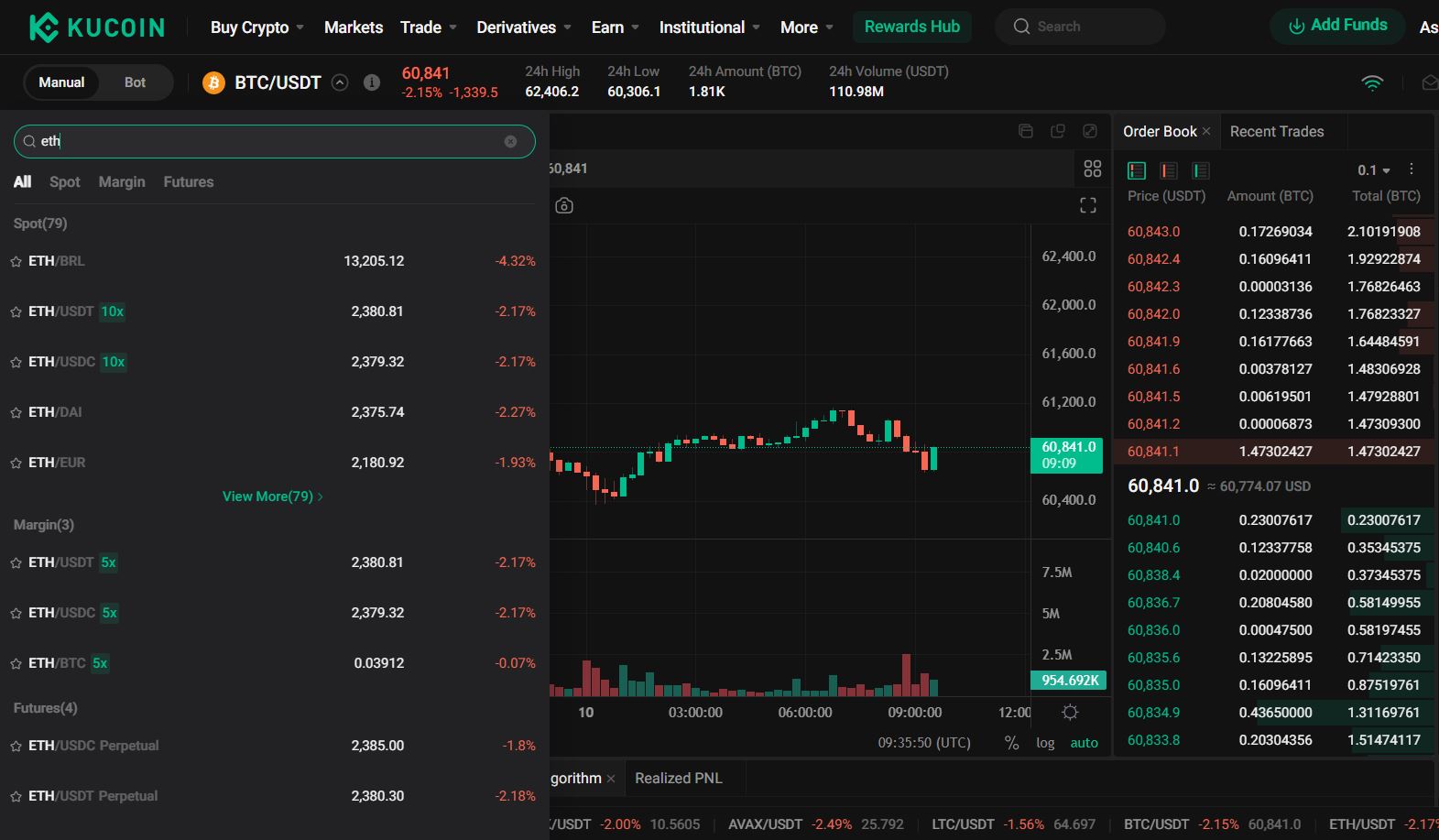Go to Markets page

(x=354, y=27)
